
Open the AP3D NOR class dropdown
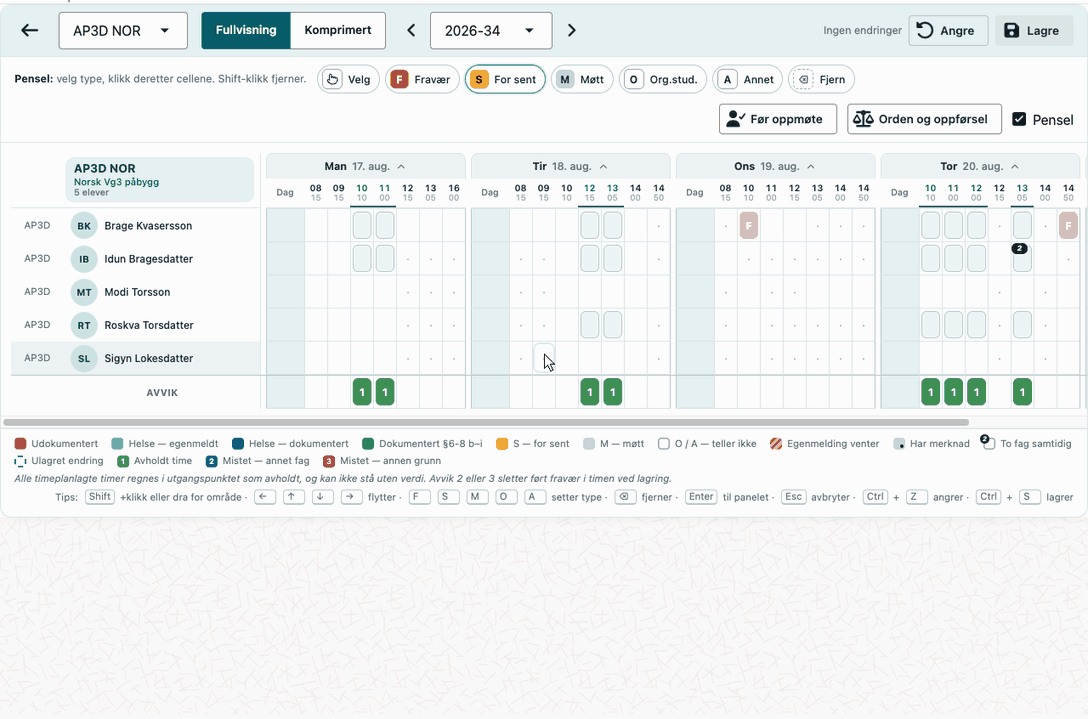tap(123, 31)
